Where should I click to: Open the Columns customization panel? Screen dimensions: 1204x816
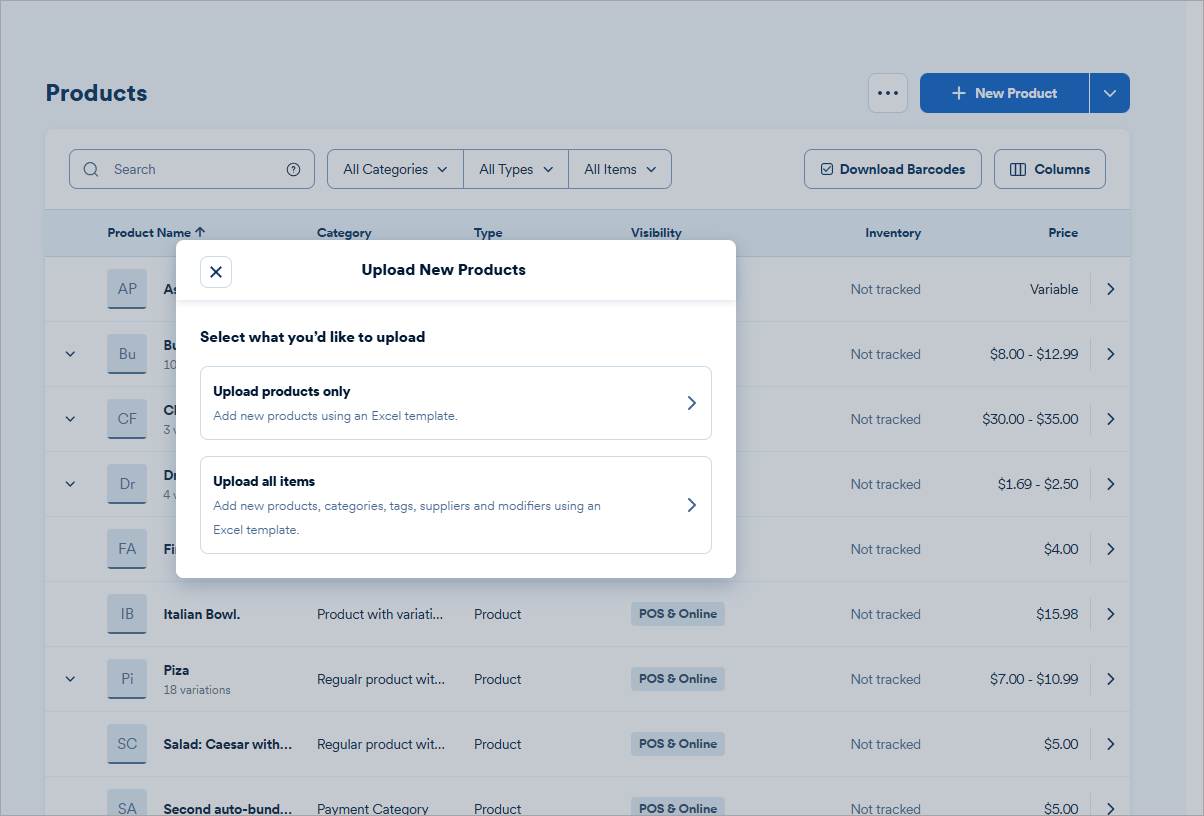pyautogui.click(x=1049, y=168)
